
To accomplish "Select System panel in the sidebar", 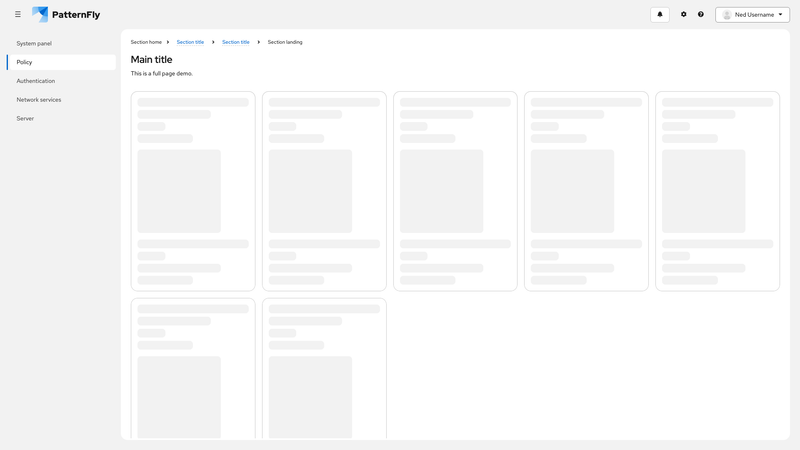I will (34, 44).
